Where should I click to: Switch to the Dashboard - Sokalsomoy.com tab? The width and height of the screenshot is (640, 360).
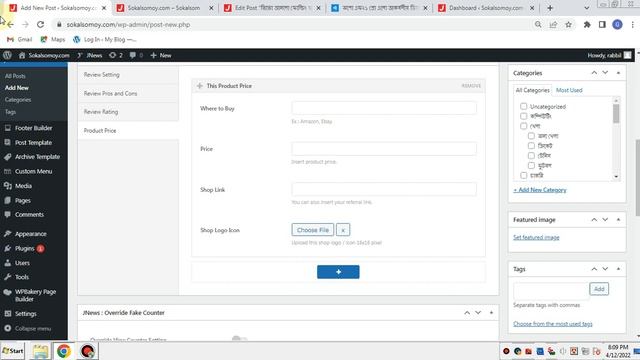pos(486,8)
